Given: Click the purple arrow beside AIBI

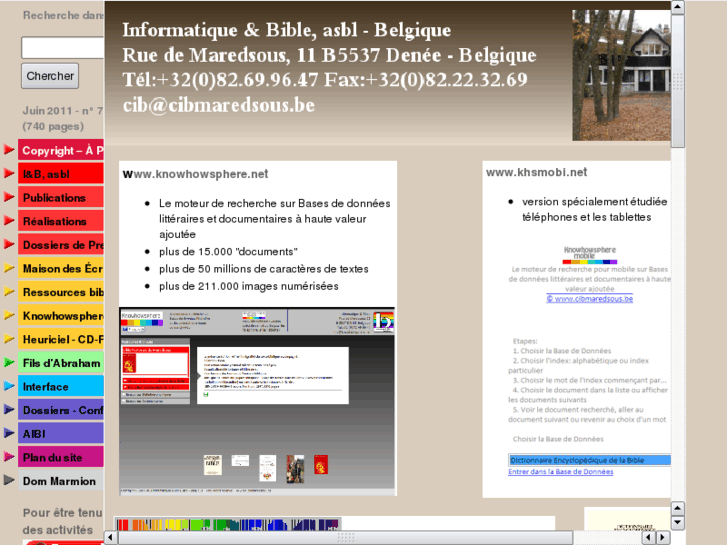Looking at the screenshot, I should (x=9, y=433).
